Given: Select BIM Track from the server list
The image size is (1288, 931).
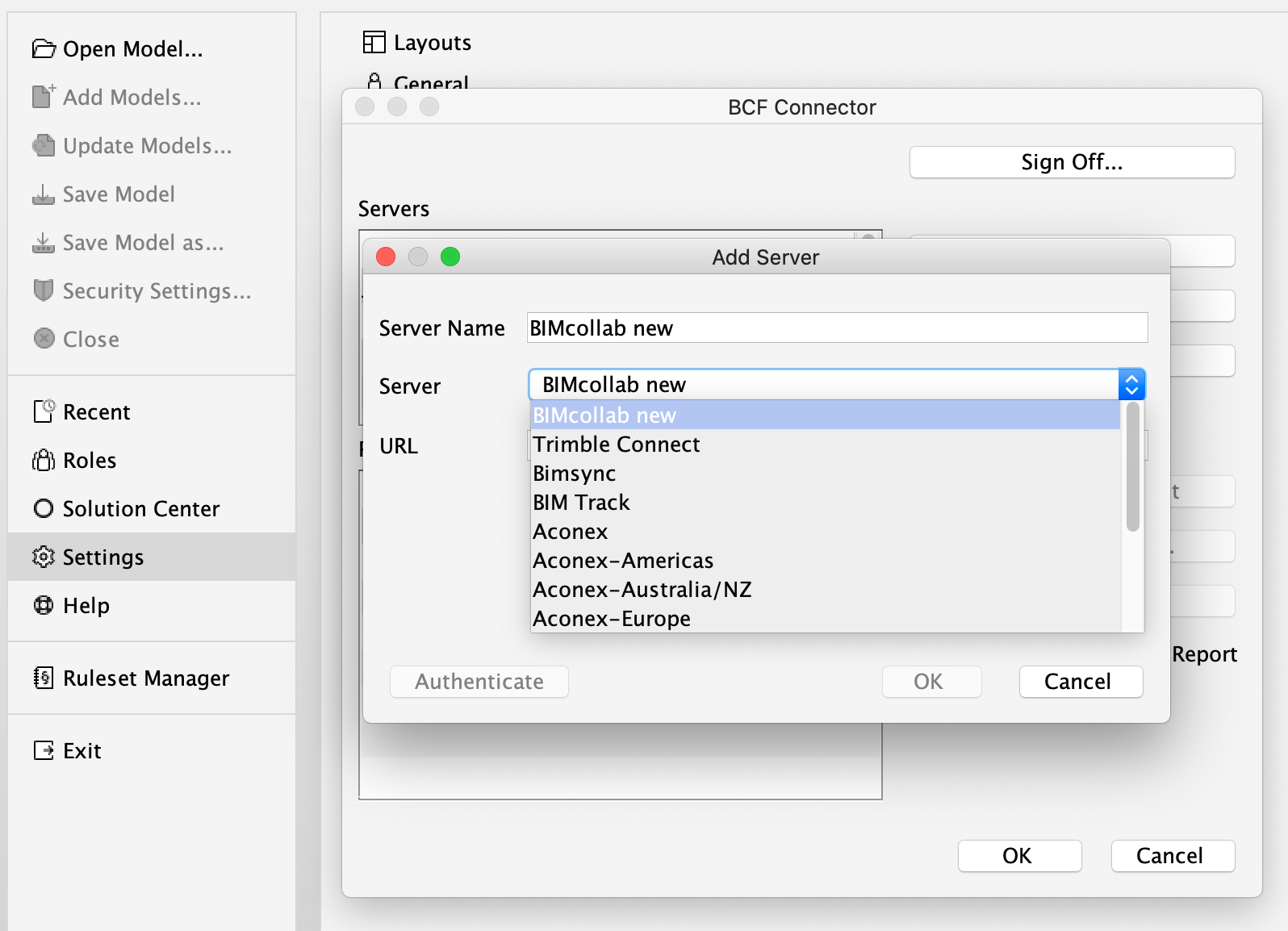Looking at the screenshot, I should tap(825, 502).
